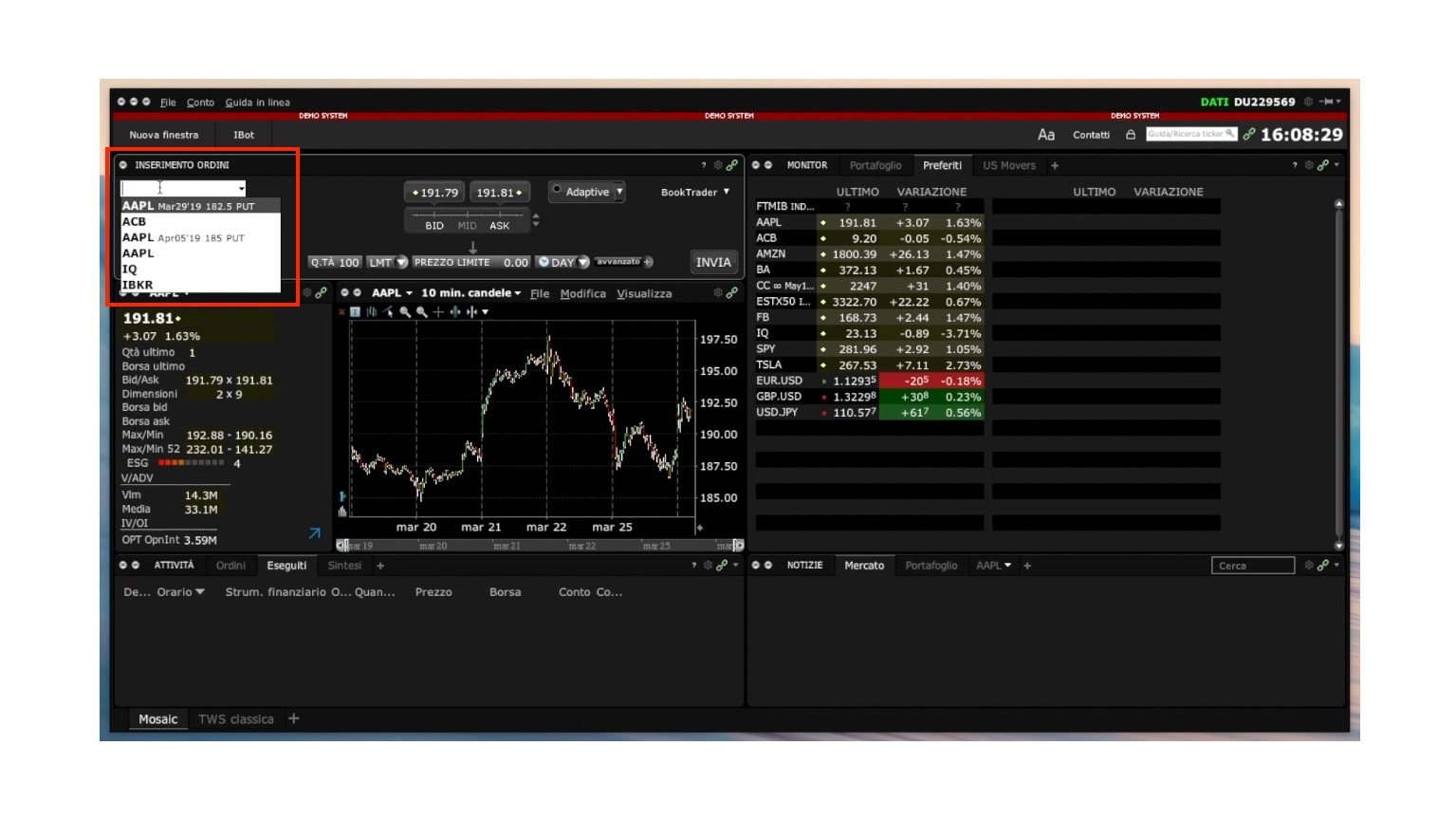
Task: Expand the avvanzato plus options
Action: click(648, 262)
